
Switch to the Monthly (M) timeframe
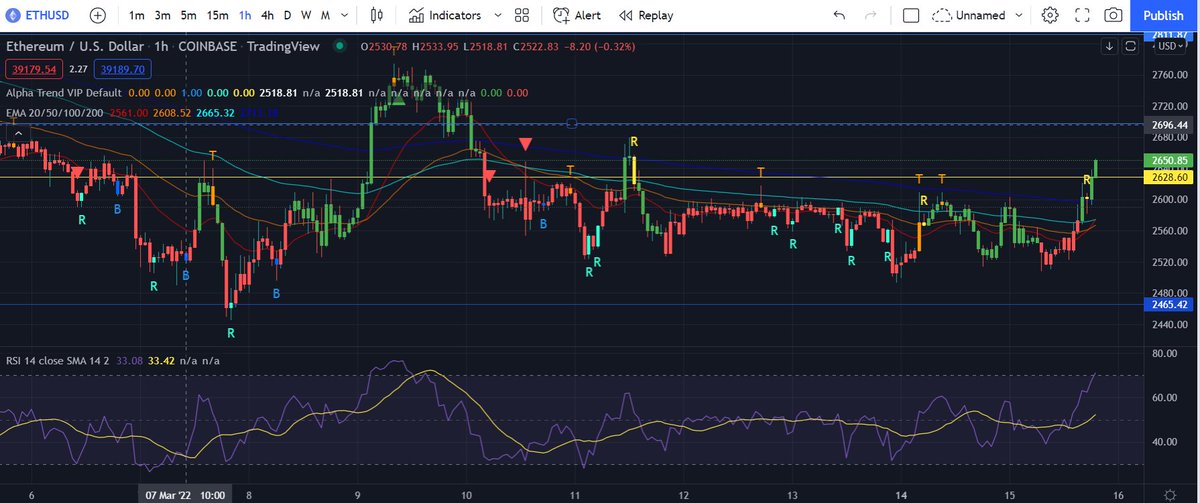click(x=326, y=15)
